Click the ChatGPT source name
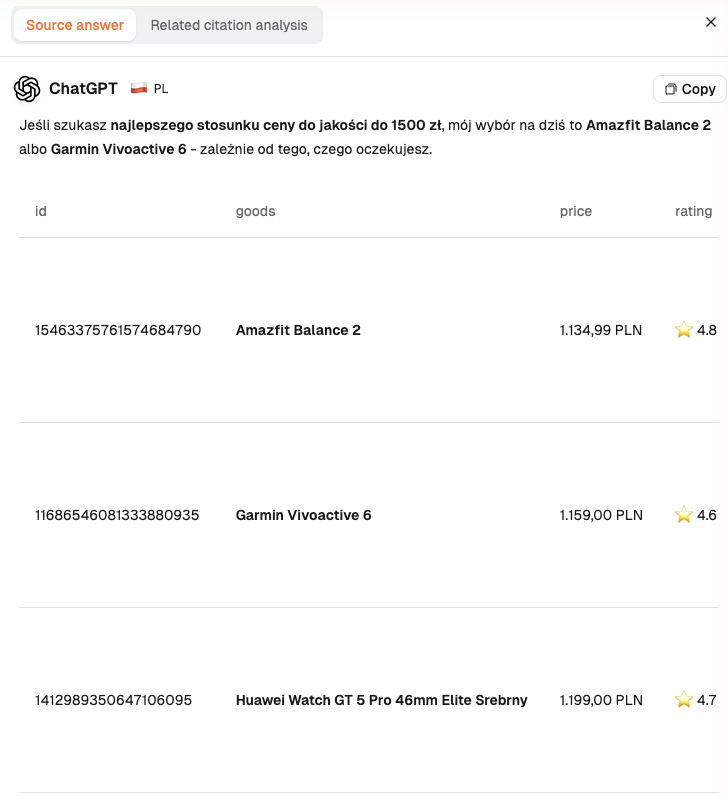The image size is (728, 796). pyautogui.click(x=83, y=88)
